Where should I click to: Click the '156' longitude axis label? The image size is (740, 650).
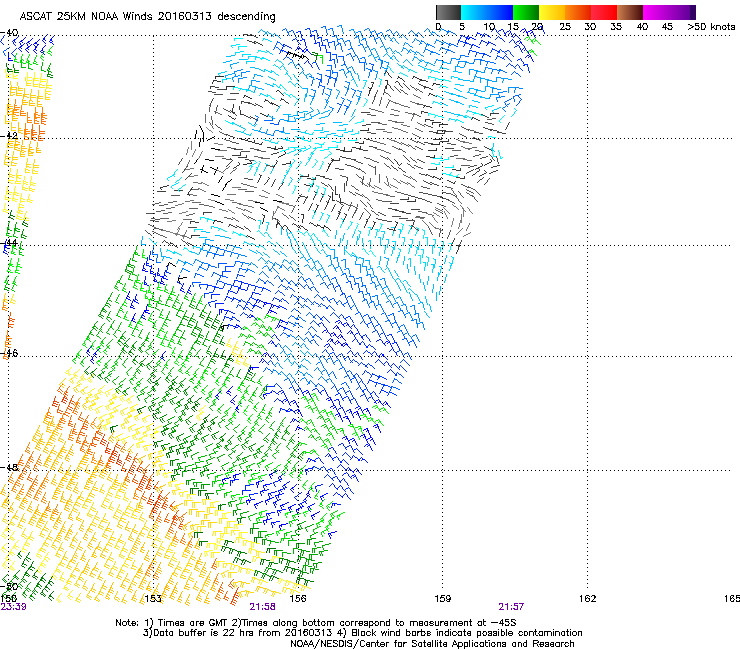coord(298,599)
